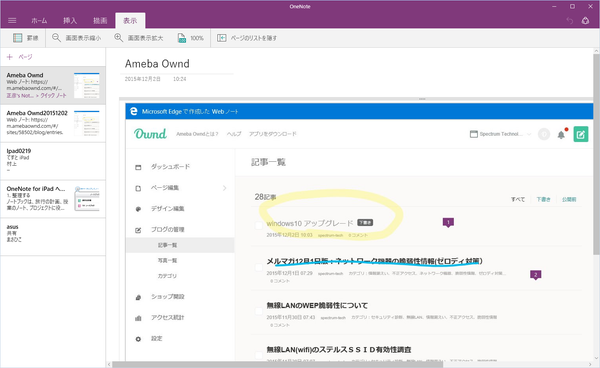This screenshot has width=600, height=368.
Task: Click the 設定 gear icon
Action: point(138,339)
